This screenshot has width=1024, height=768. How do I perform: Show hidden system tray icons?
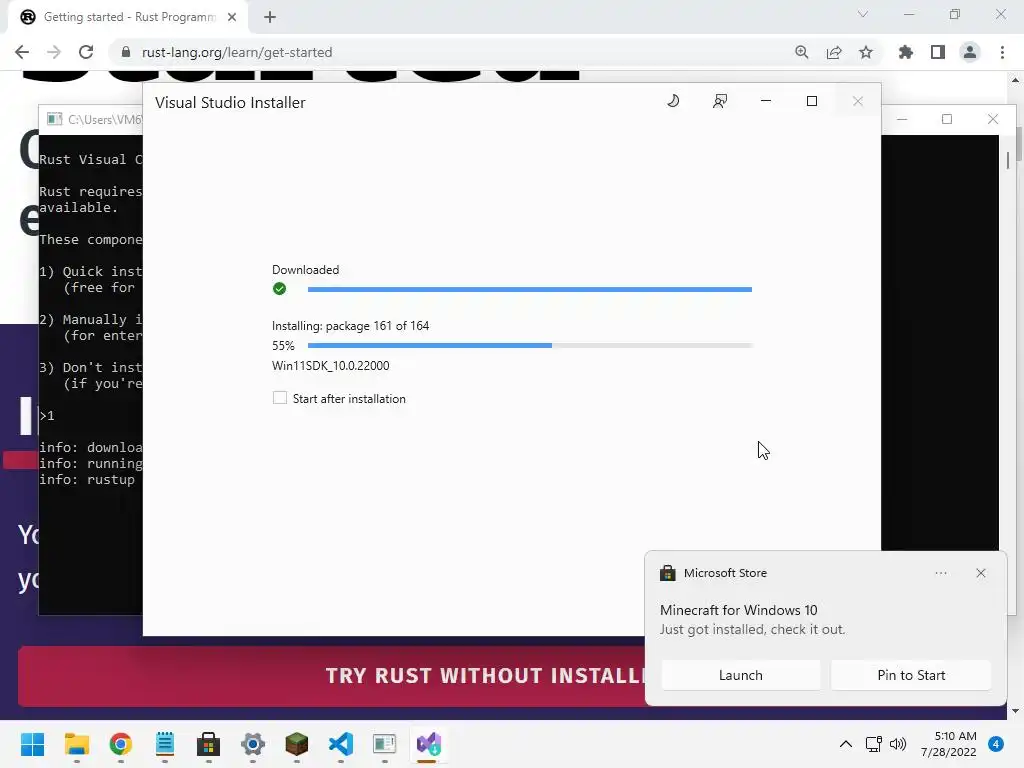point(845,744)
